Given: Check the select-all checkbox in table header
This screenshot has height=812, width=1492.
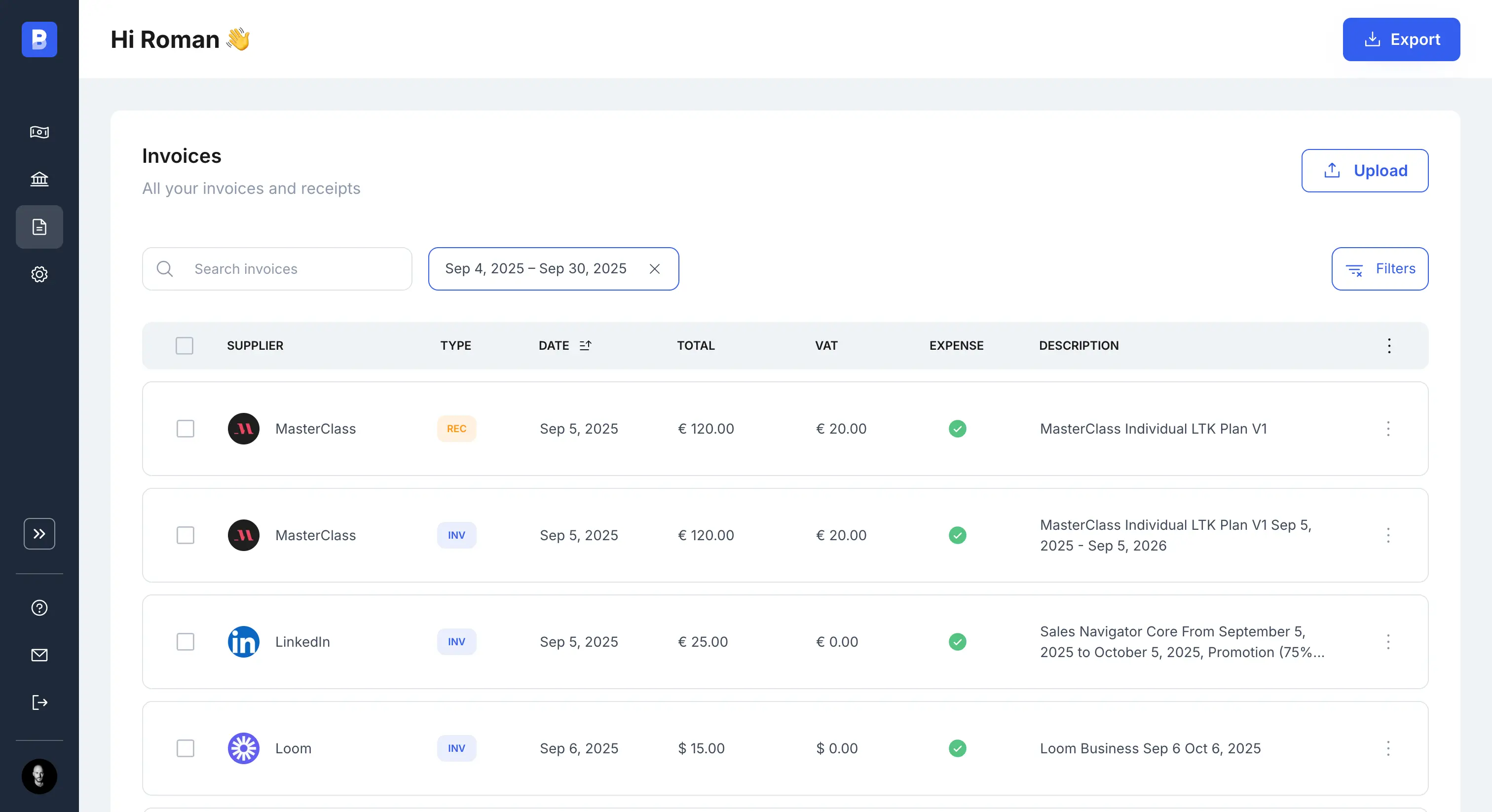Looking at the screenshot, I should point(184,345).
